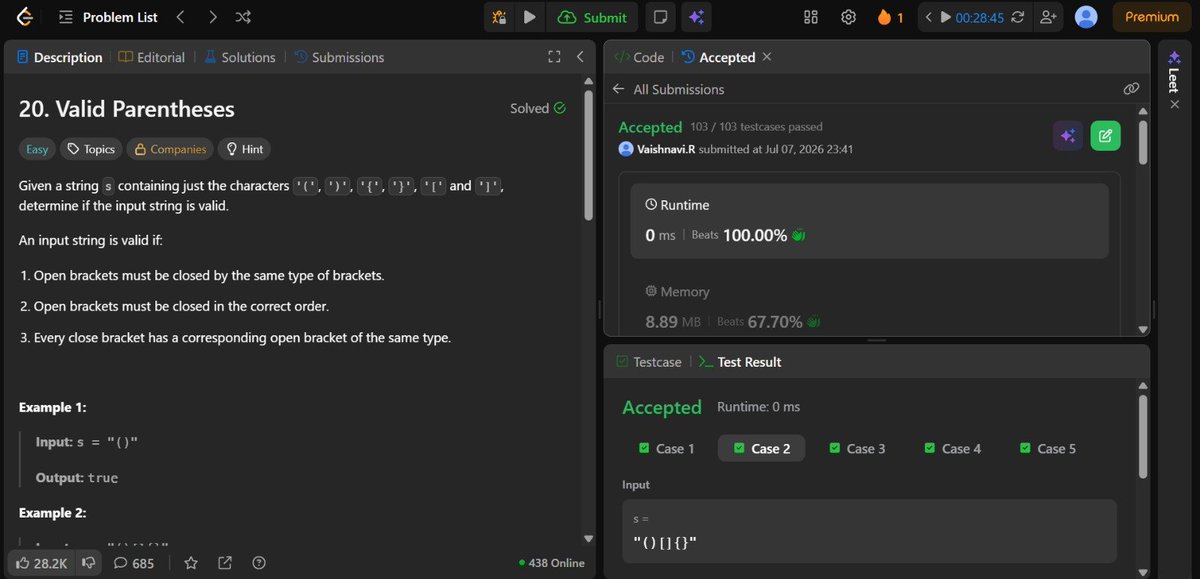This screenshot has height=579, width=1200.
Task: Submit the solution
Action: coord(593,17)
